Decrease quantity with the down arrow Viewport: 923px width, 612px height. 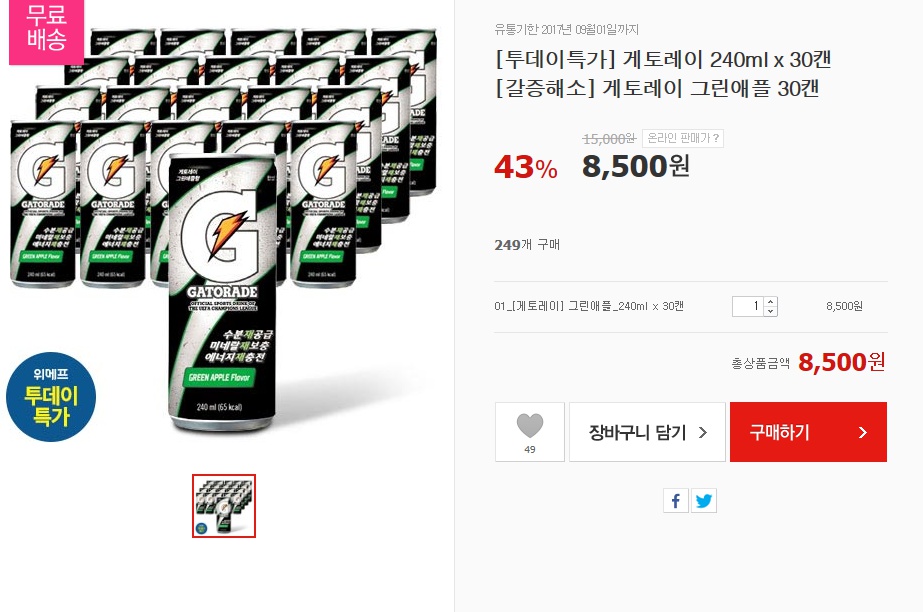click(x=771, y=311)
